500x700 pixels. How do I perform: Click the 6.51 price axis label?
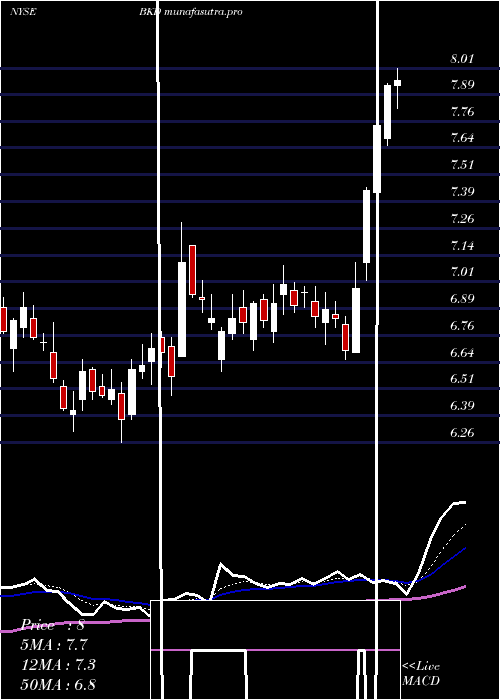pos(462,379)
